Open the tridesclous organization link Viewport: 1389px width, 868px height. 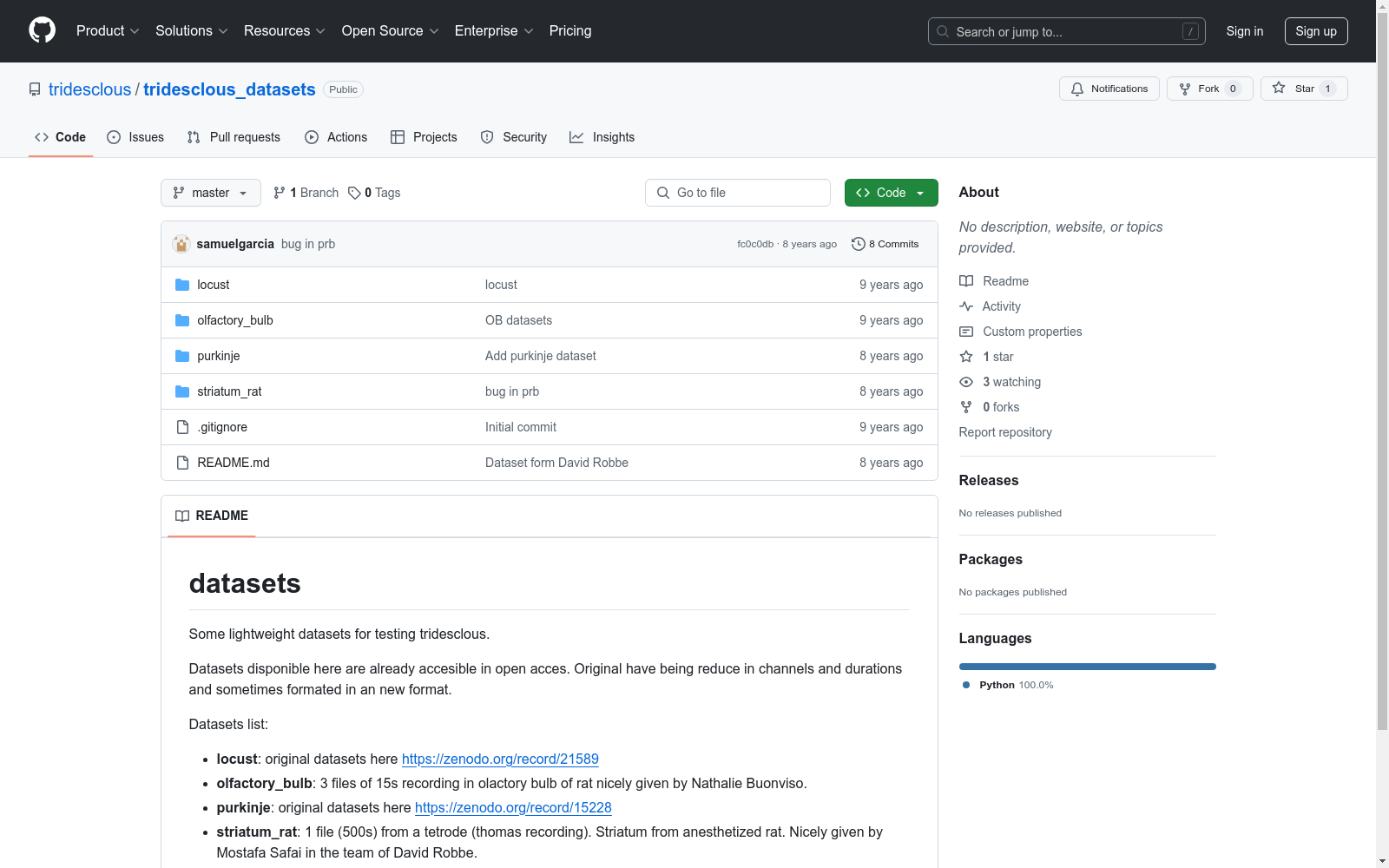89,89
